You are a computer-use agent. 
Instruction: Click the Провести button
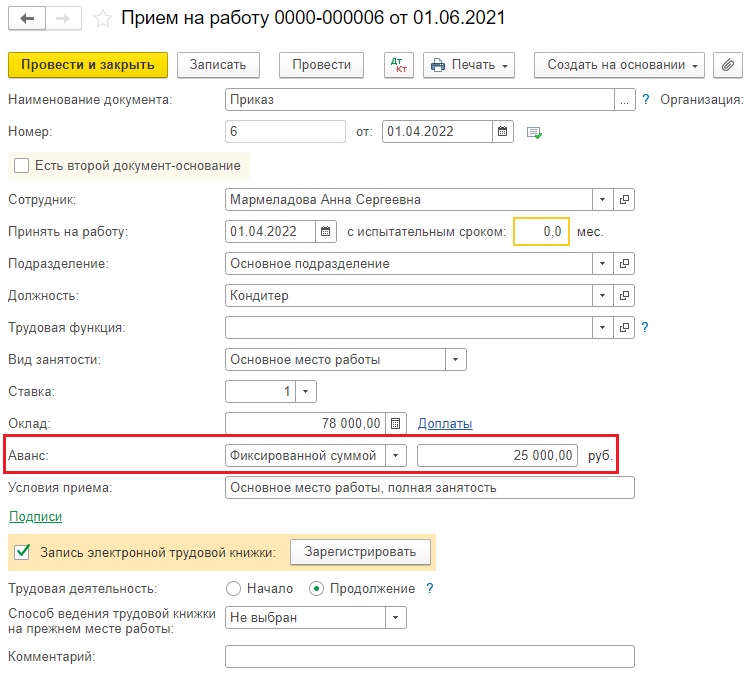click(x=321, y=65)
